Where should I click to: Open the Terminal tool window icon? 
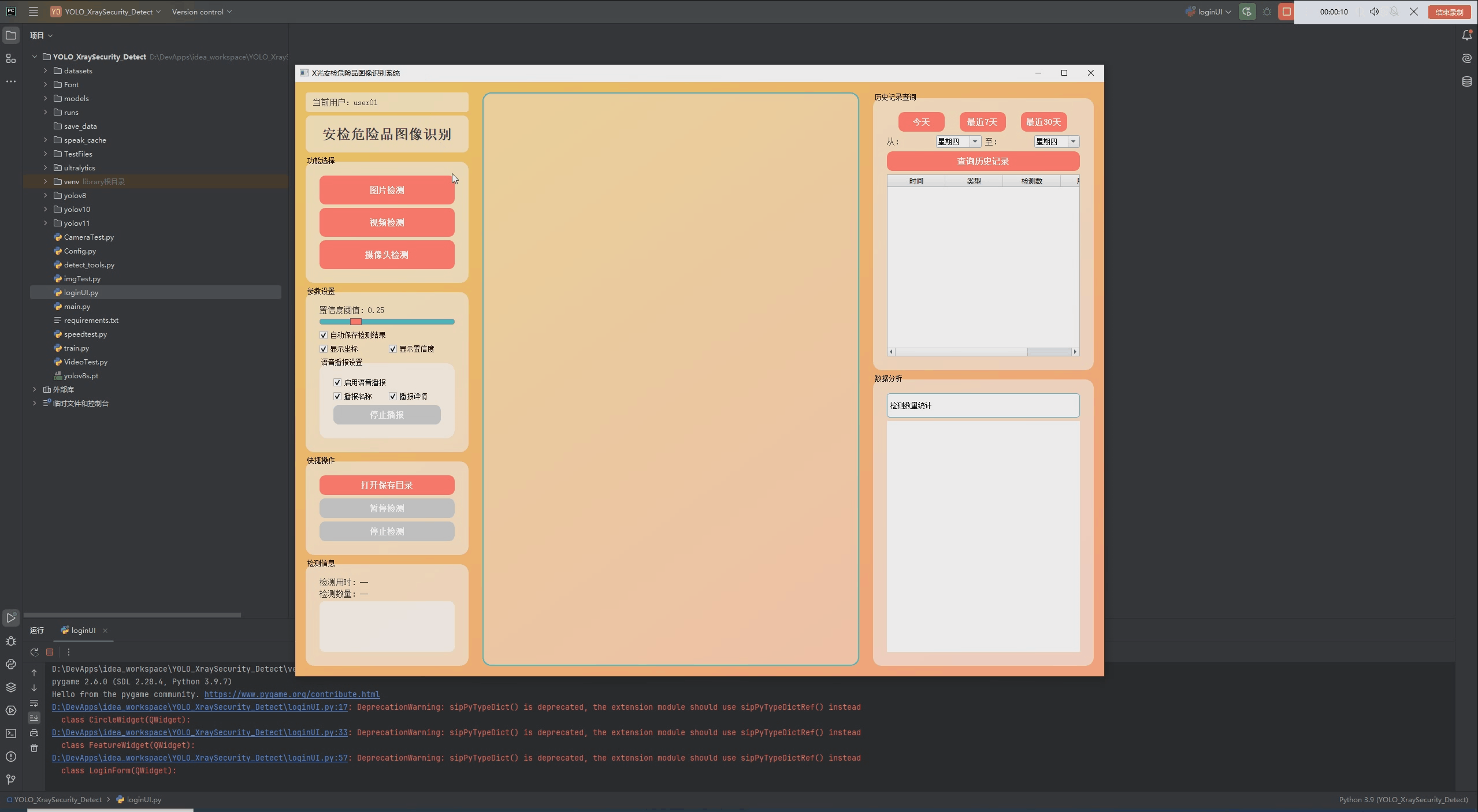point(11,733)
